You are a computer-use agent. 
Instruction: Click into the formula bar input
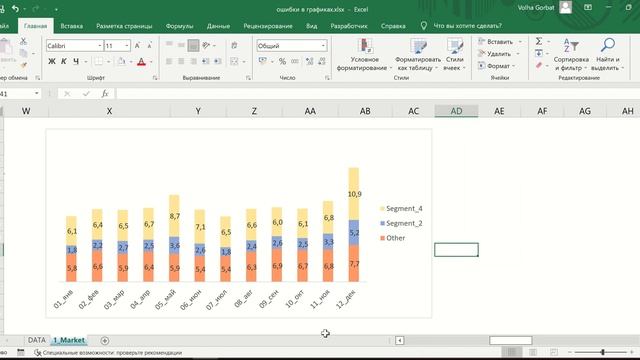click(378, 94)
